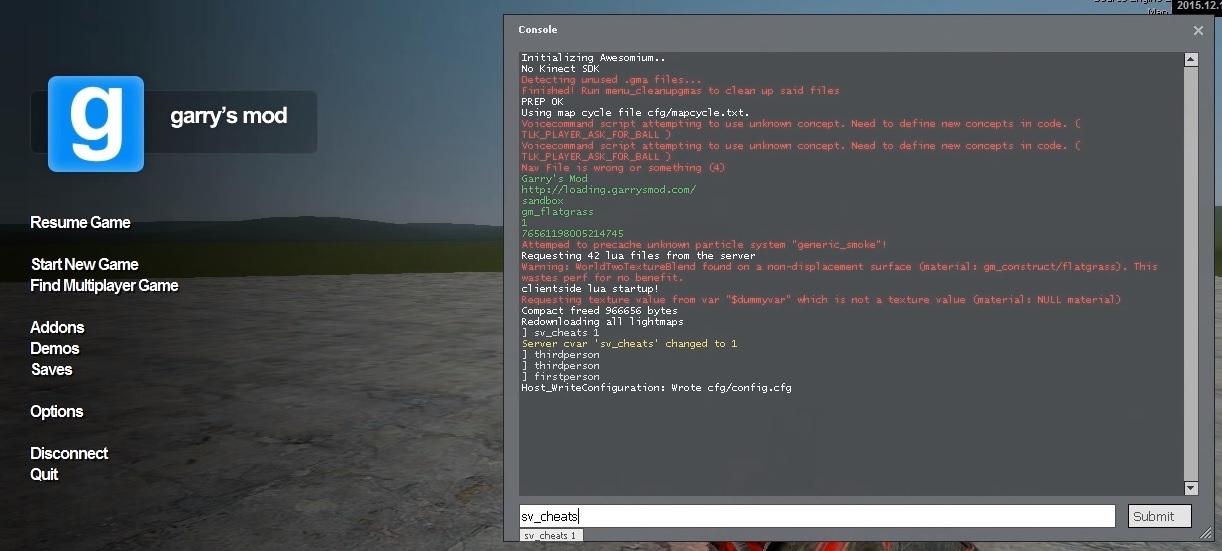The height and width of the screenshot is (551, 1222).
Task: Open the Demos menu entry
Action: (x=55, y=349)
